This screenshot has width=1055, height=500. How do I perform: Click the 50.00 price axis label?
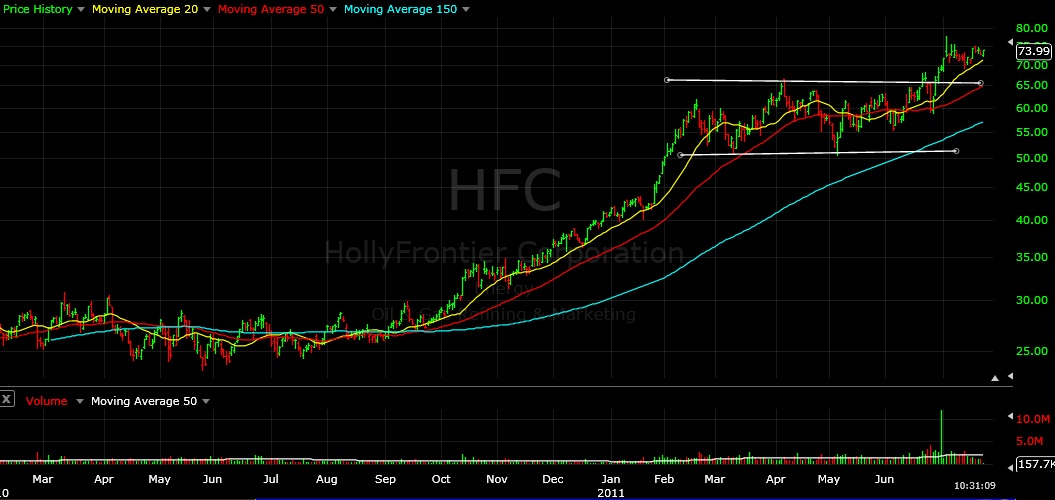(x=1033, y=158)
